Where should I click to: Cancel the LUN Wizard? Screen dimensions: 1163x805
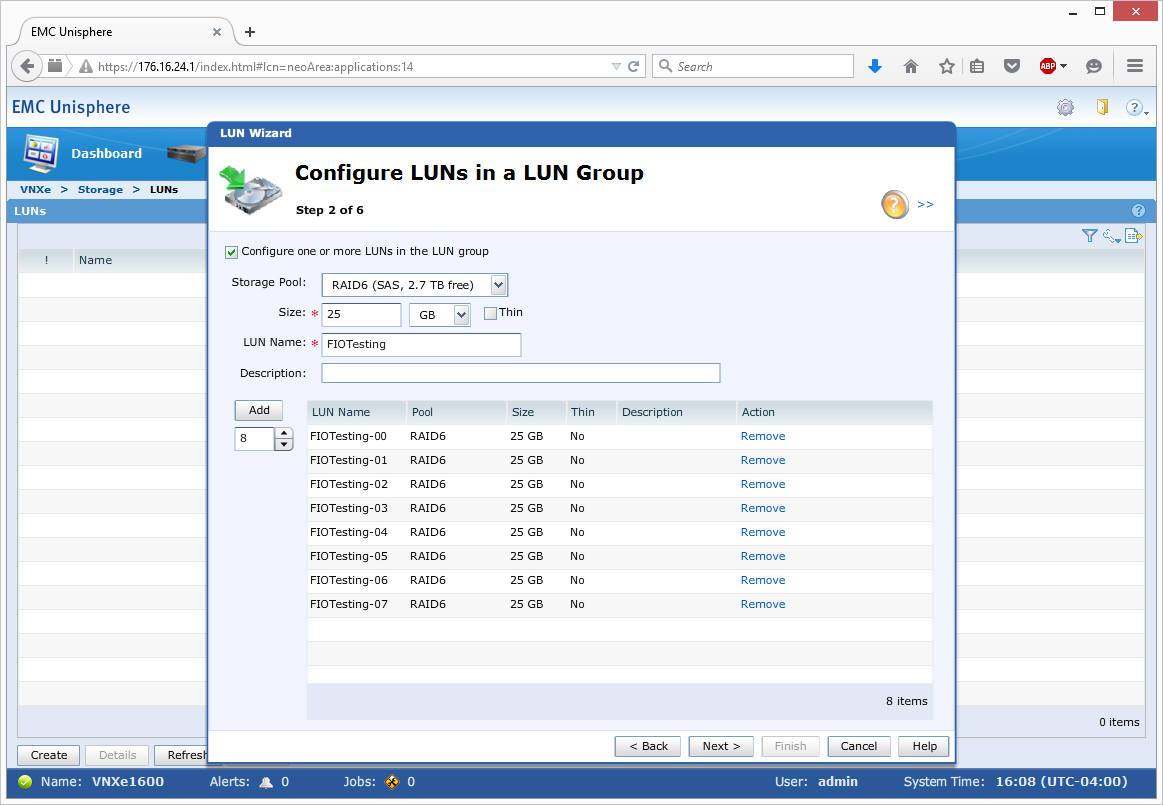tap(858, 746)
